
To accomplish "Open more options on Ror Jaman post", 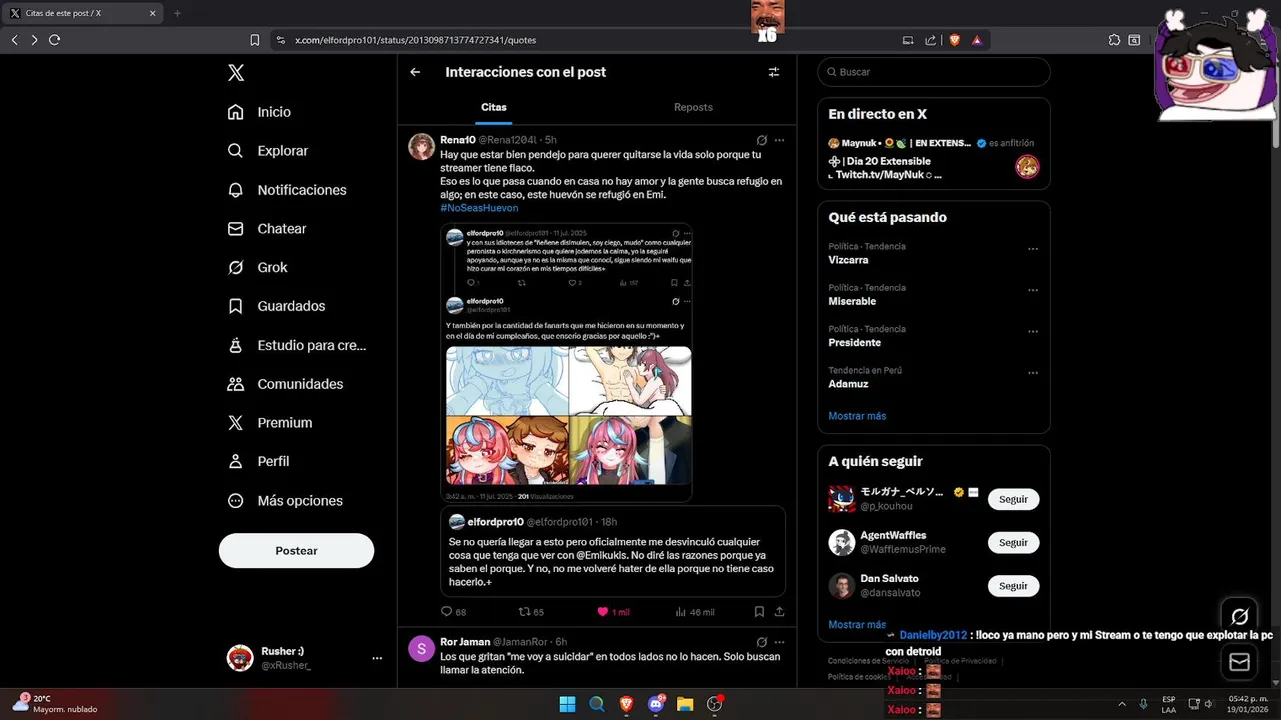I will (x=780, y=642).
